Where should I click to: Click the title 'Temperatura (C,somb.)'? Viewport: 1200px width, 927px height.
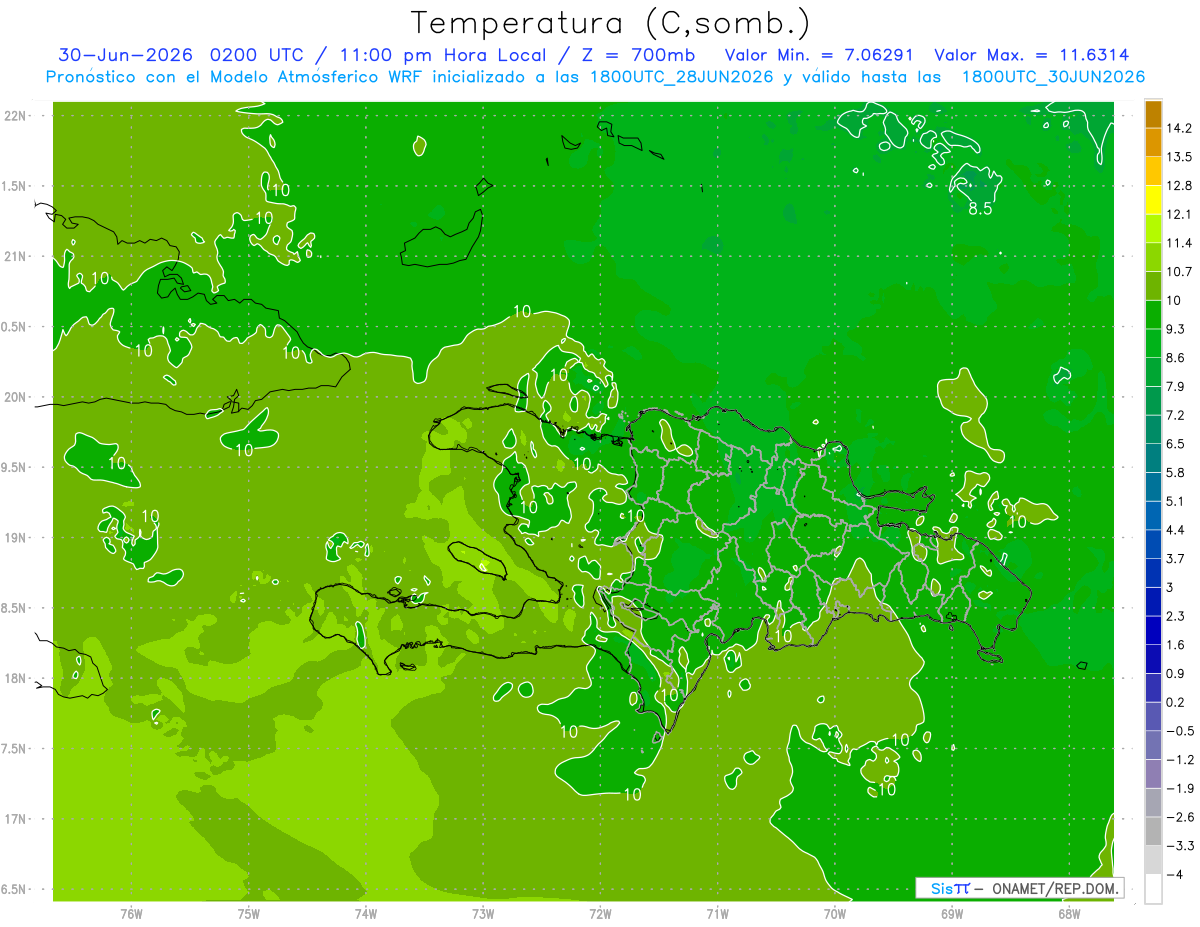pyautogui.click(x=610, y=22)
